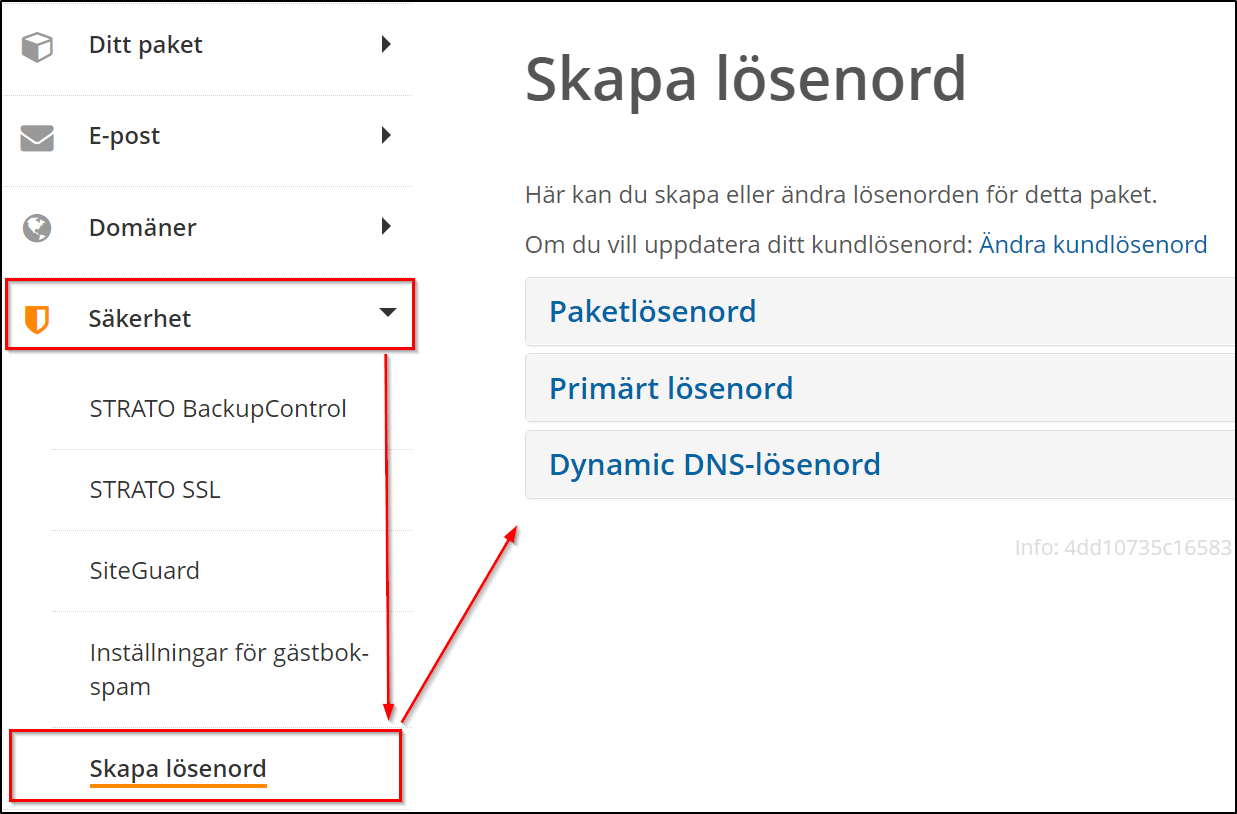Select Skapa lösenord submenu entry

(x=178, y=769)
